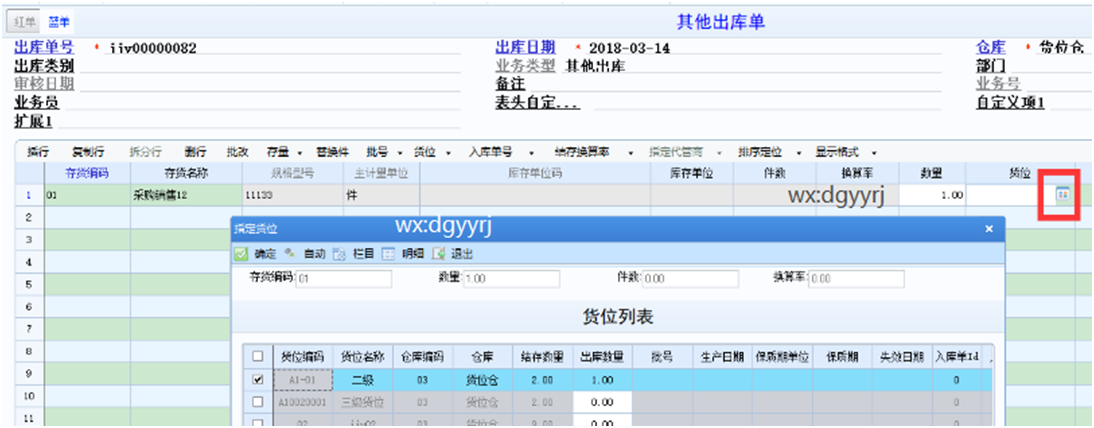The height and width of the screenshot is (428, 1094).
Task: Click the 货位编码 cell A10020001
Action: pyautogui.click(x=303, y=402)
